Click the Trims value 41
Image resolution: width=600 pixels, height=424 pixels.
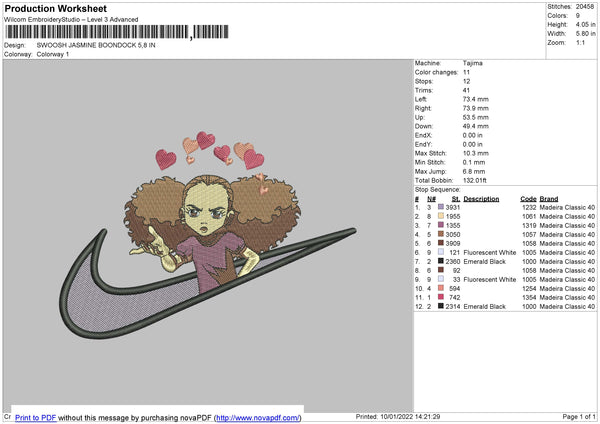[466, 90]
